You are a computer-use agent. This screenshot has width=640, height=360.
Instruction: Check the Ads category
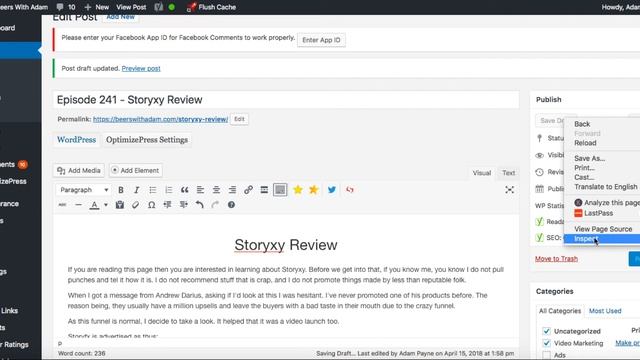(547, 355)
